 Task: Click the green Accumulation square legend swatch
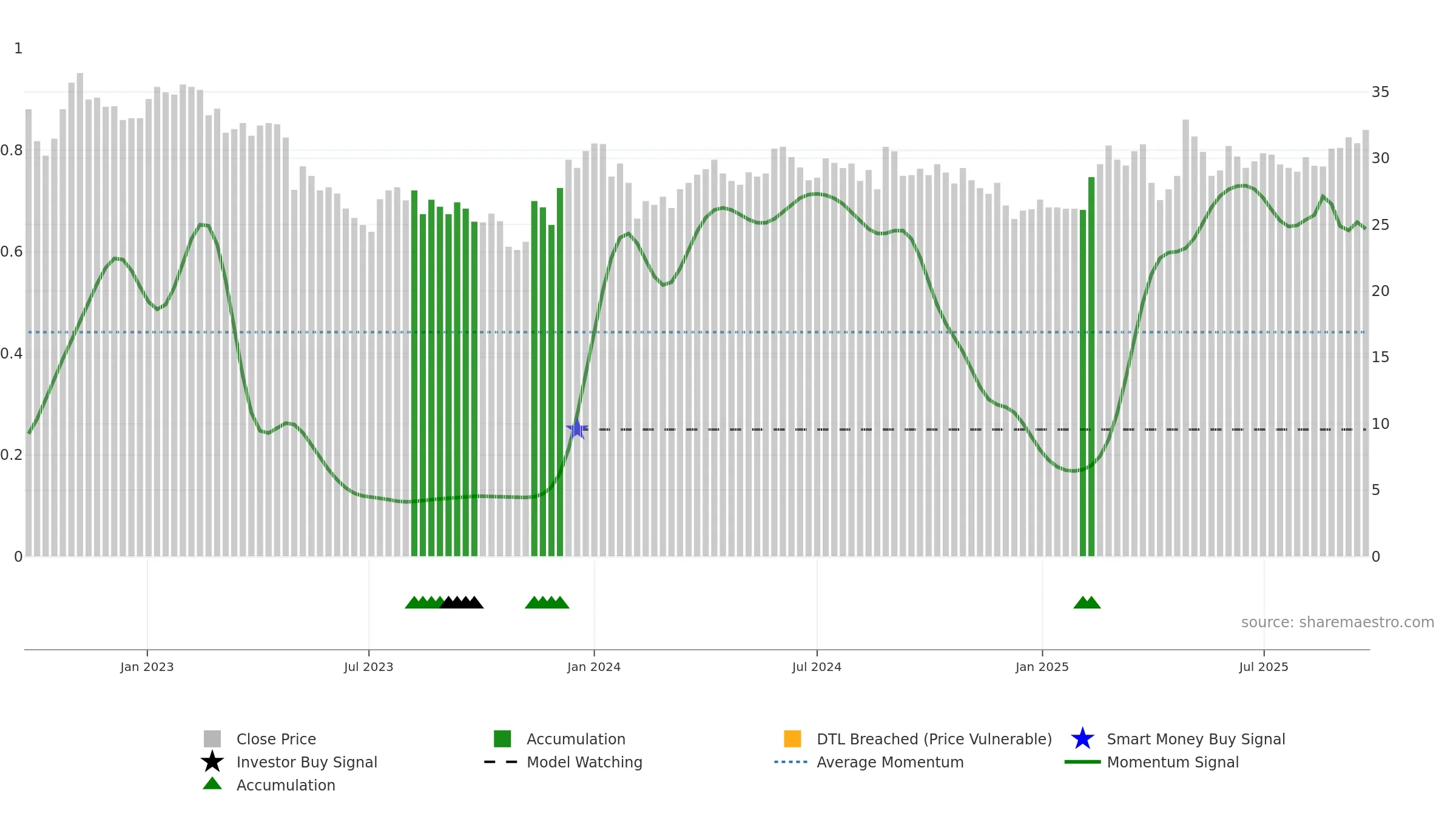coord(502,739)
